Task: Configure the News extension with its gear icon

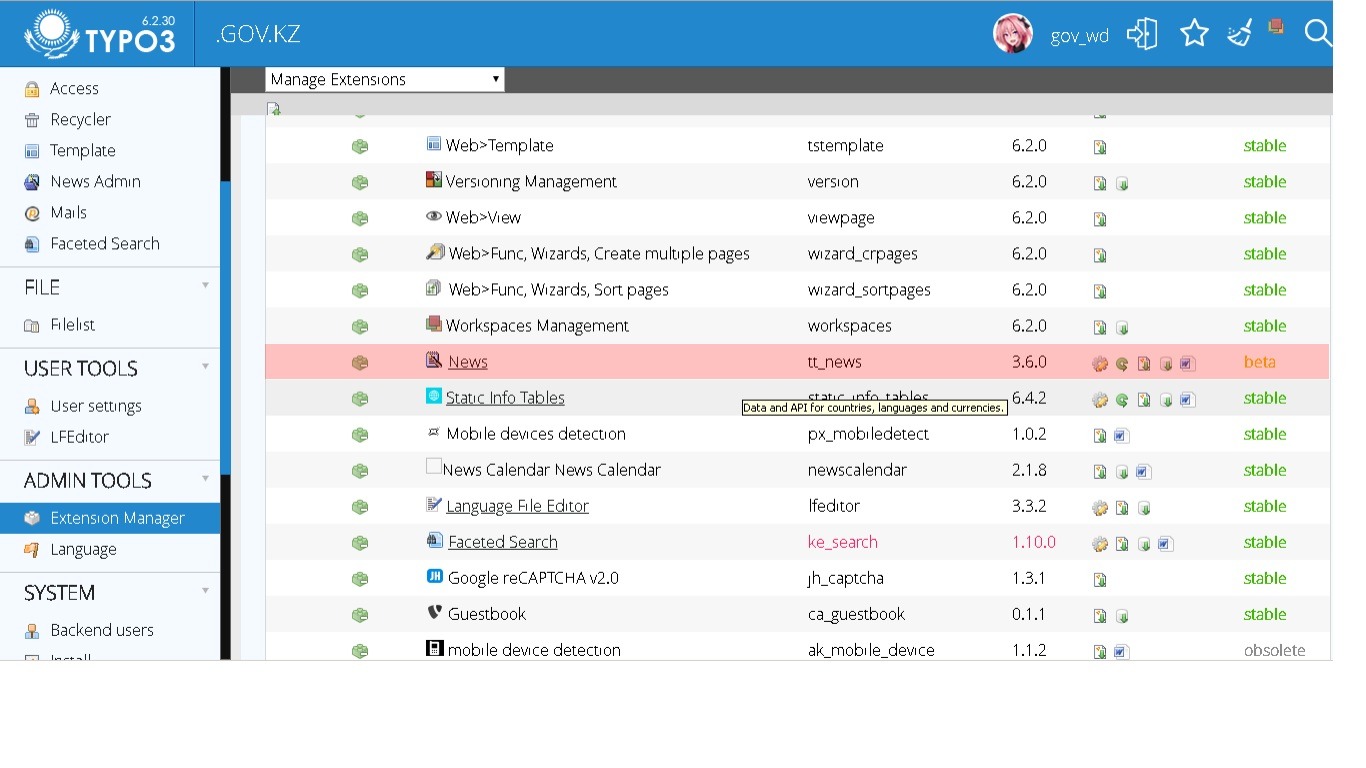Action: [x=1100, y=363]
